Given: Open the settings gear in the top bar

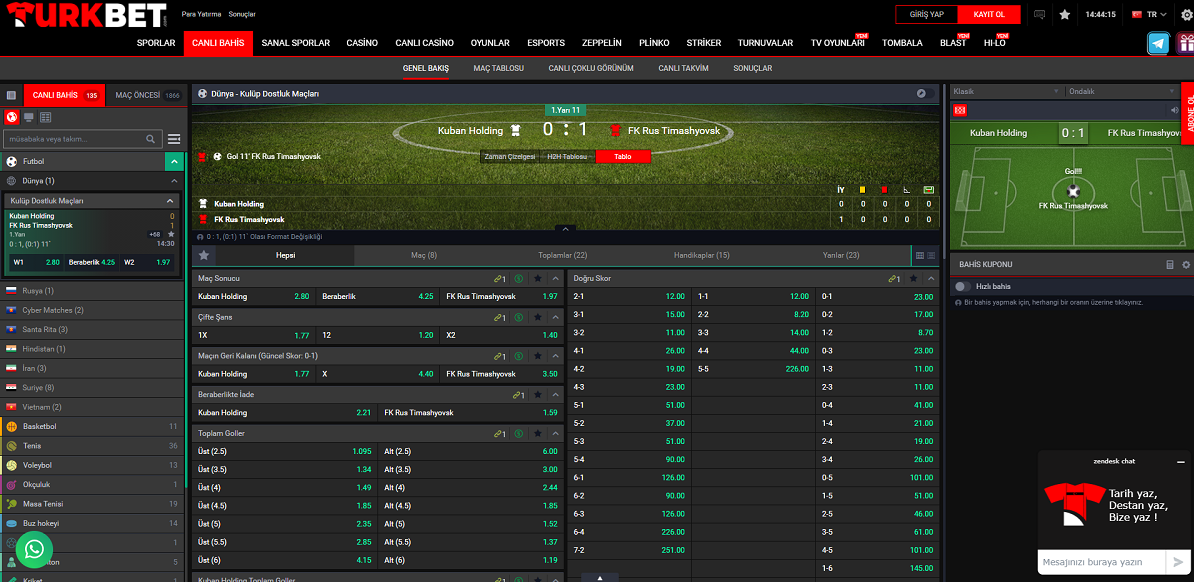Looking at the screenshot, I should 1185,14.
